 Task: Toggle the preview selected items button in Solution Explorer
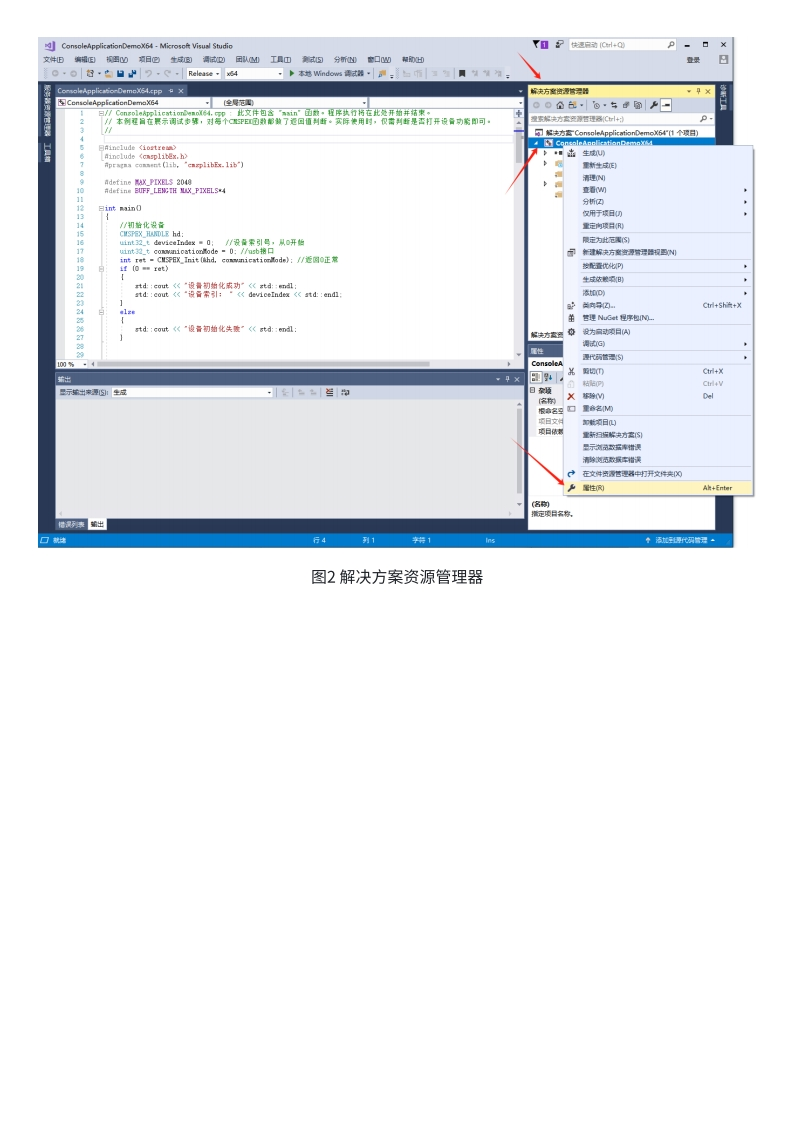(x=667, y=105)
